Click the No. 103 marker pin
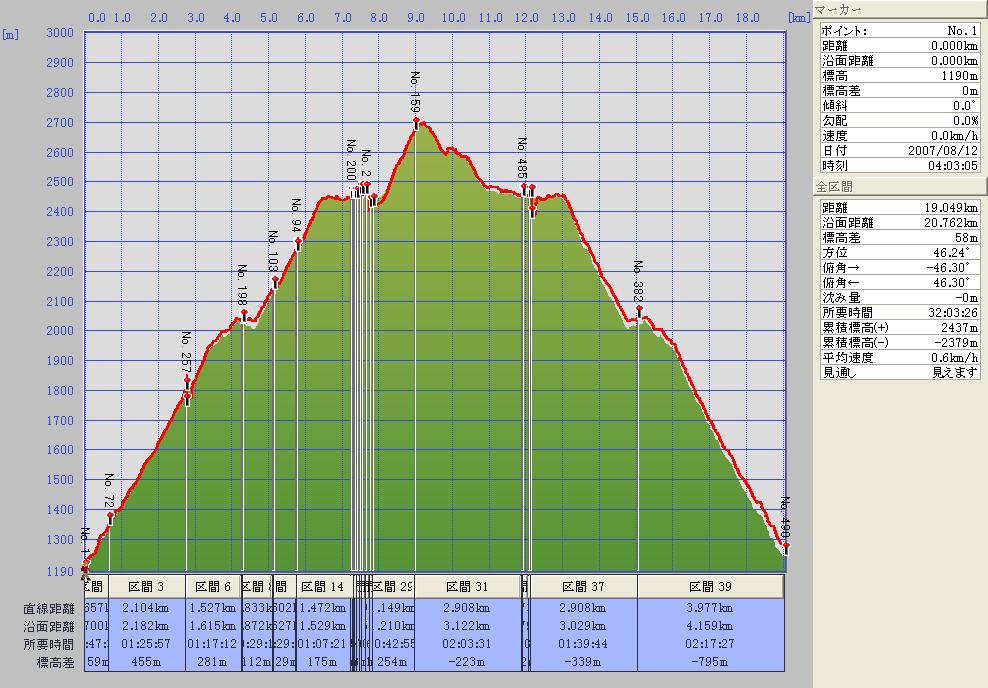Image resolution: width=988 pixels, height=688 pixels. [275, 281]
